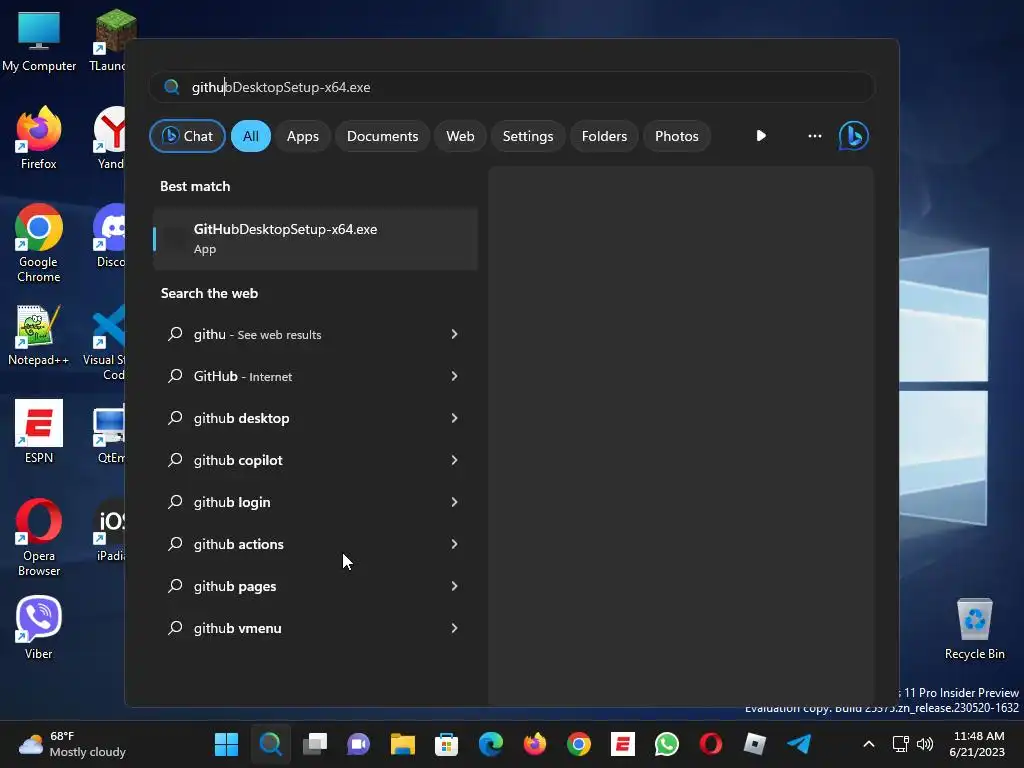
Task: Select Google Chrome desktop shortcut
Action: 39,243
